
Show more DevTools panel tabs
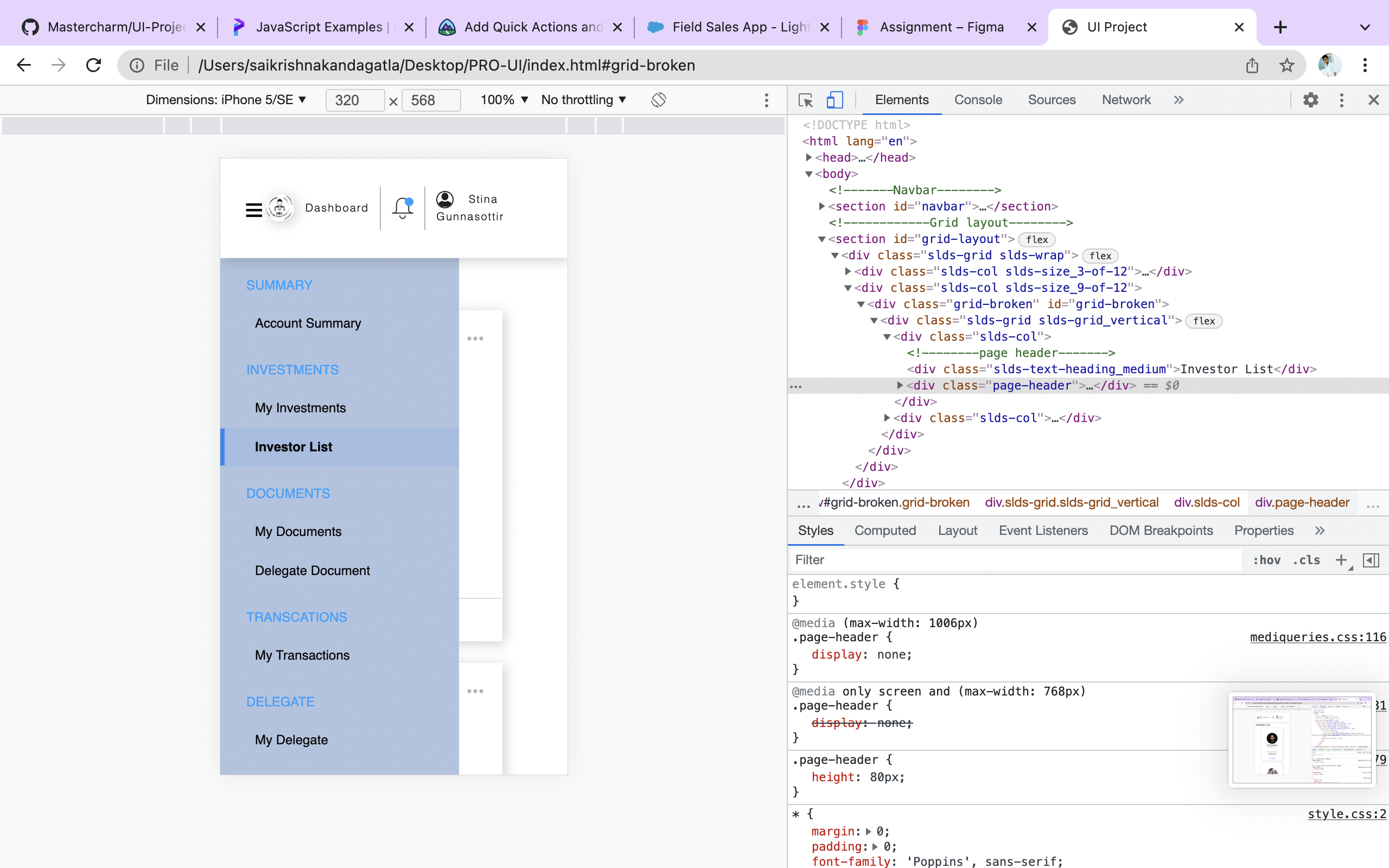(x=1179, y=100)
